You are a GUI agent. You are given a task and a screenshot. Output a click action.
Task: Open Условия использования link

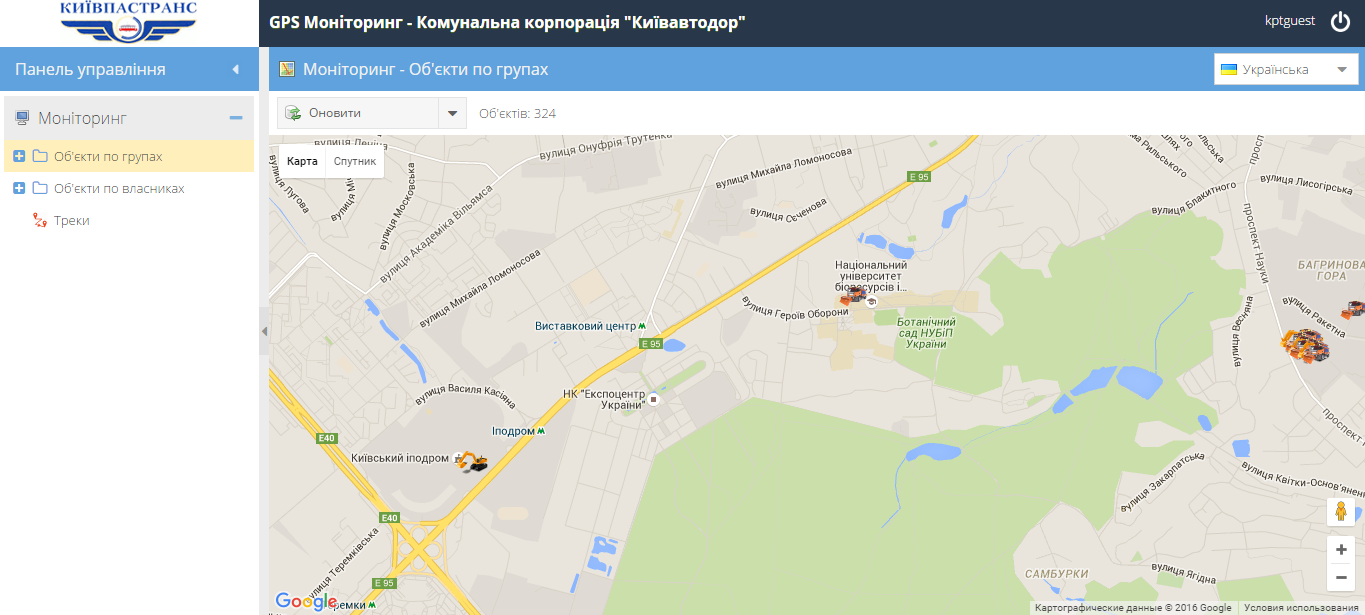click(x=1302, y=608)
